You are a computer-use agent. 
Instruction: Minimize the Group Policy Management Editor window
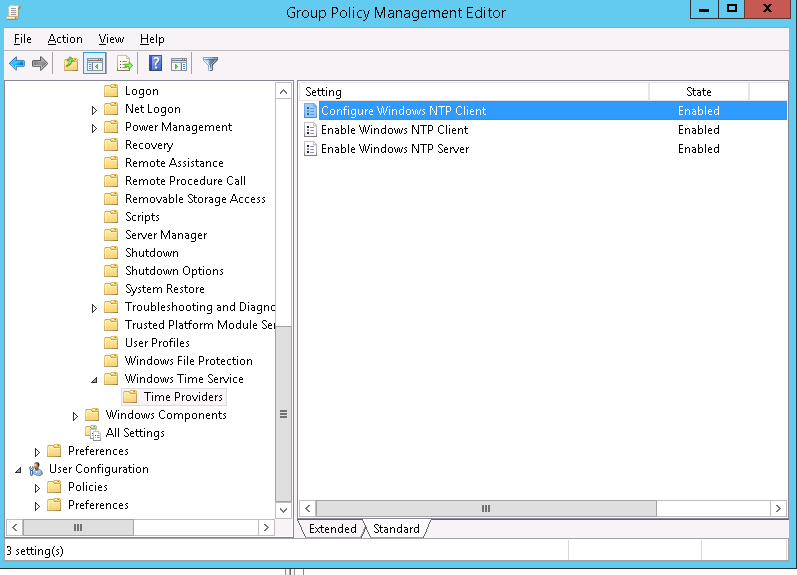point(704,9)
